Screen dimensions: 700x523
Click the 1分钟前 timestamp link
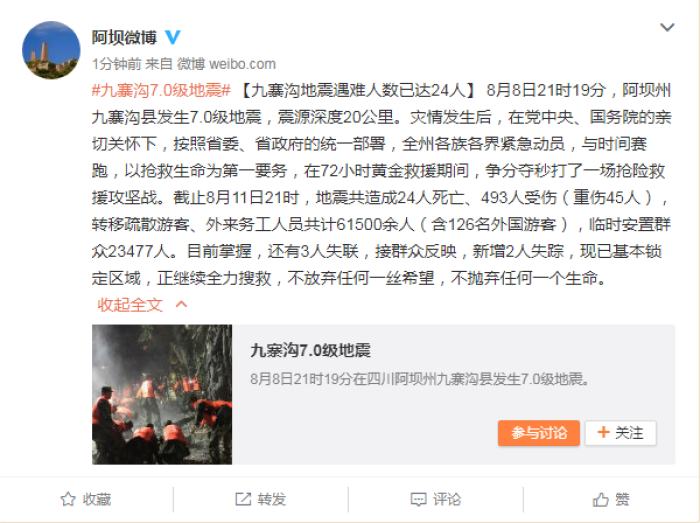[x=117, y=64]
